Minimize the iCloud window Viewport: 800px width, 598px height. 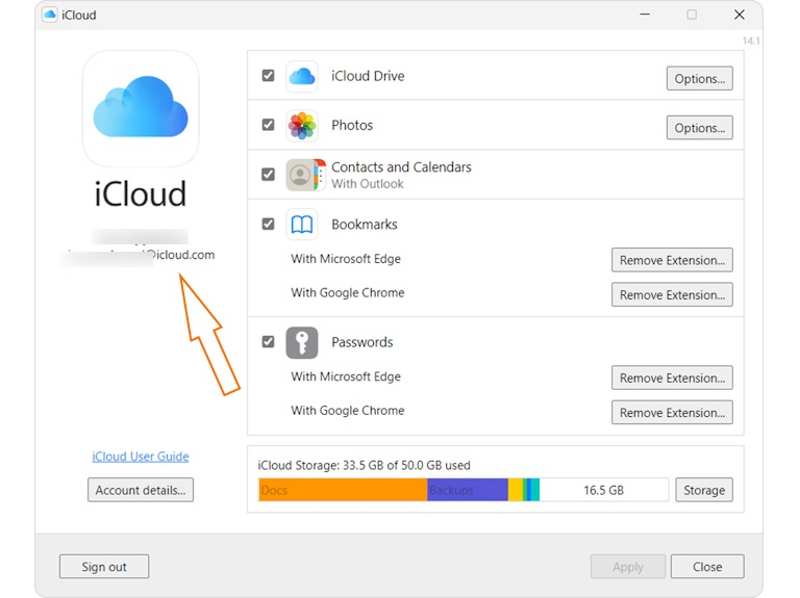(x=645, y=14)
